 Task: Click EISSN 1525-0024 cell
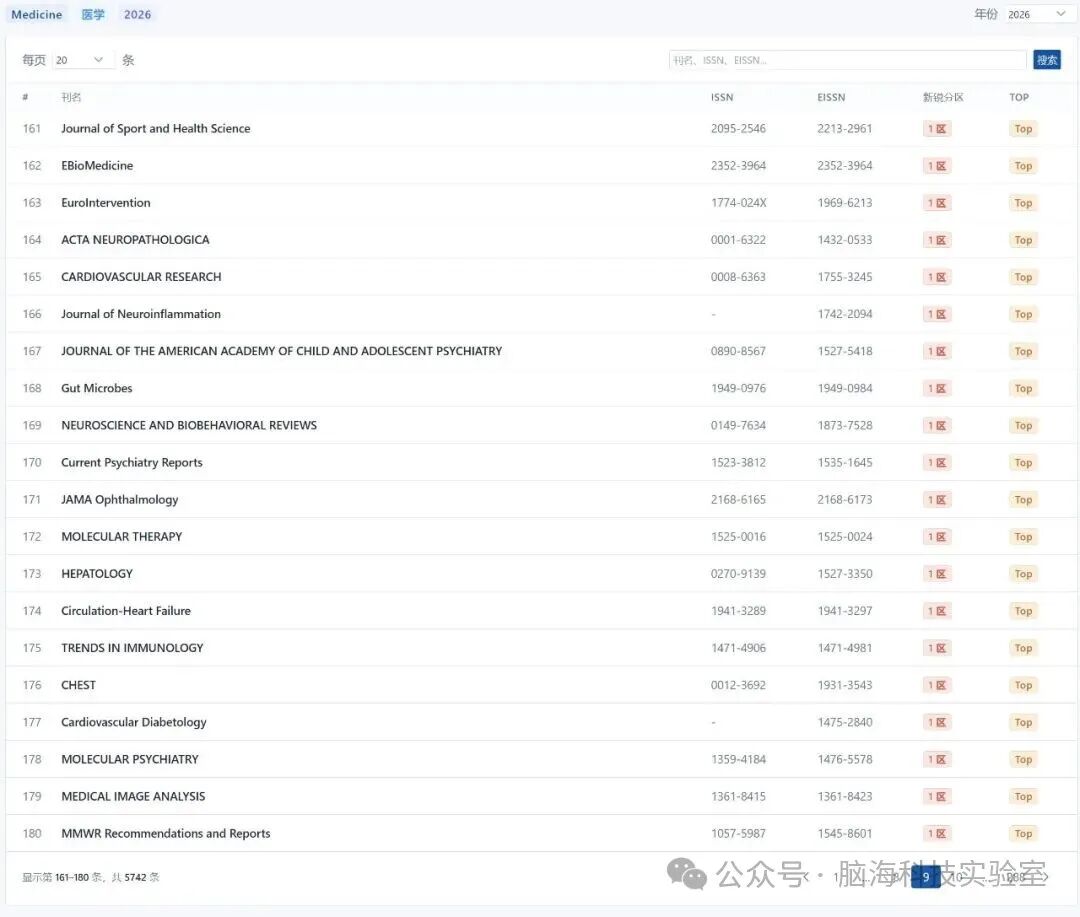pyautogui.click(x=844, y=537)
